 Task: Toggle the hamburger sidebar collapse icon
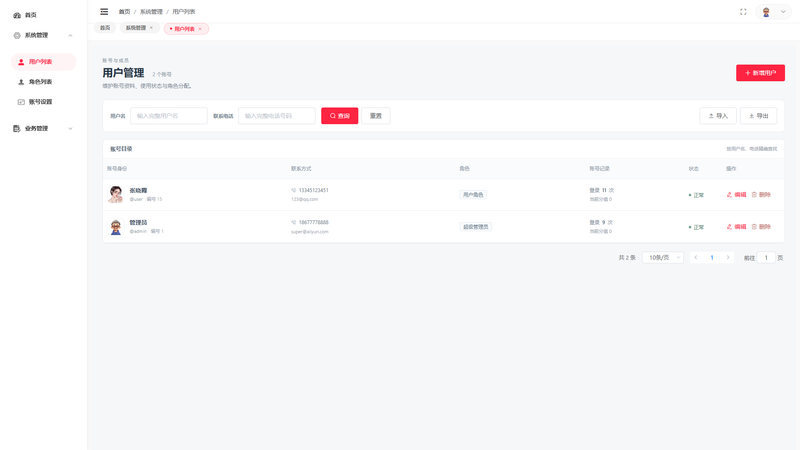(x=104, y=11)
